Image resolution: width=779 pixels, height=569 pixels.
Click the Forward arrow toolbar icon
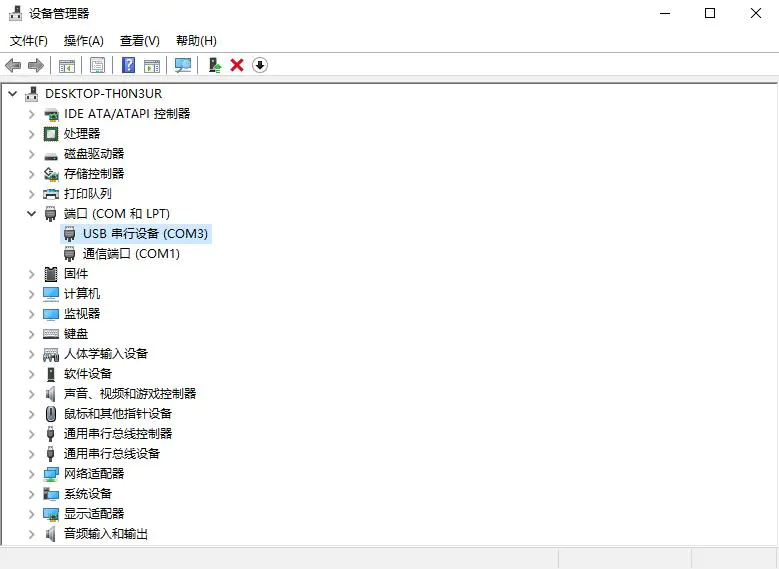coord(36,65)
